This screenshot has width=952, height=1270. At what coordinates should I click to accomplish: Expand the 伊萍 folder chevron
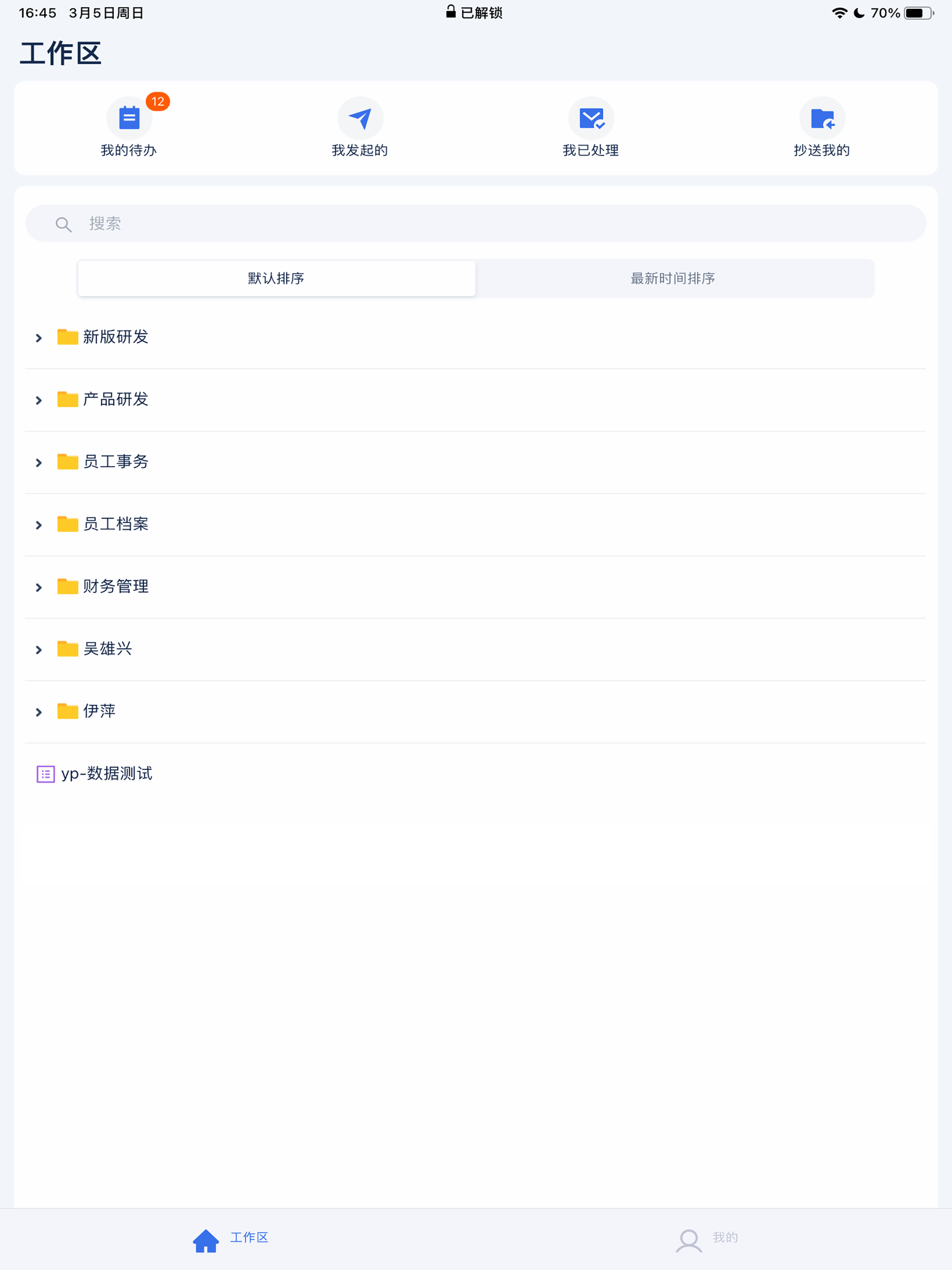pyautogui.click(x=39, y=712)
